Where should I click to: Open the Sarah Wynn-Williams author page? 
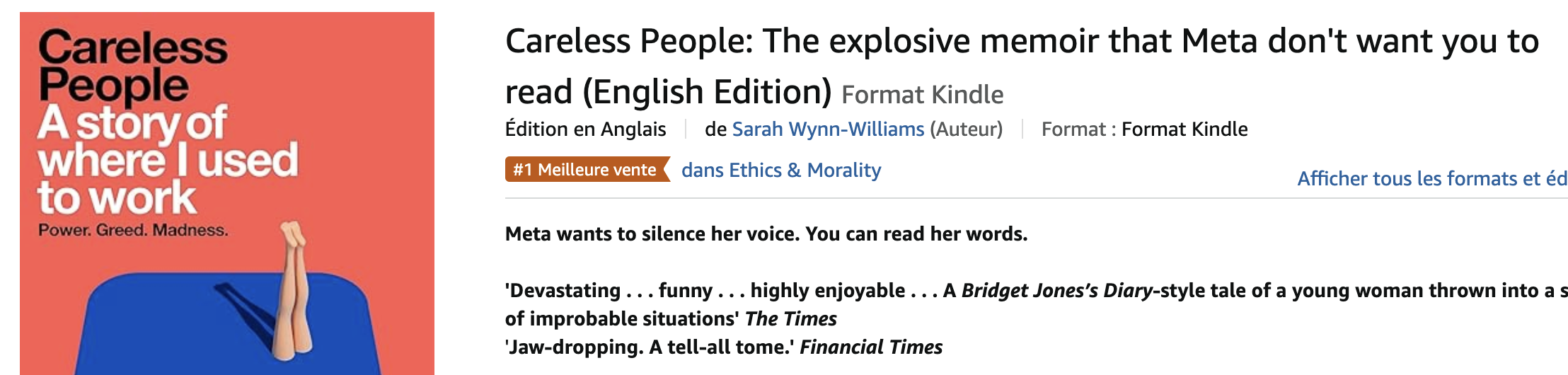point(828,129)
